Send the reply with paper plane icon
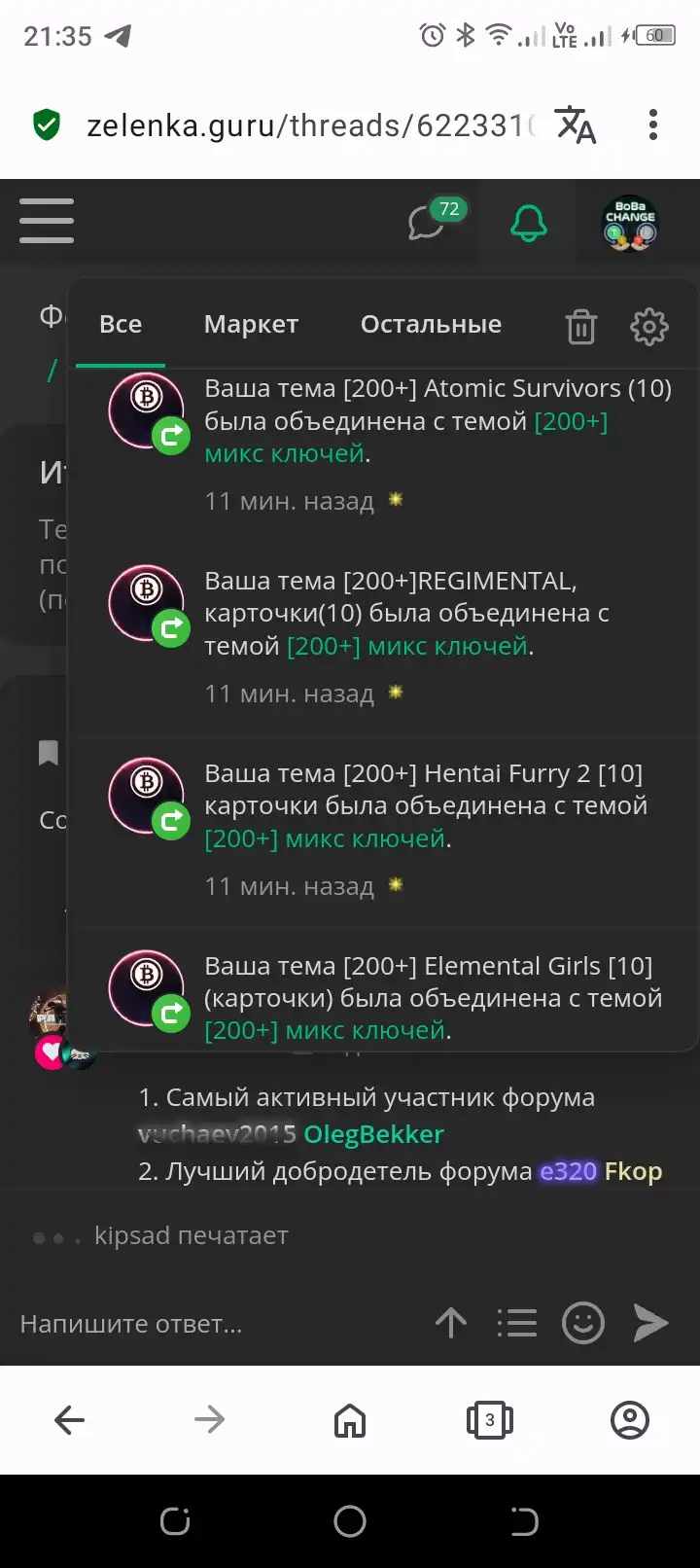The image size is (700, 1568). tap(650, 1323)
